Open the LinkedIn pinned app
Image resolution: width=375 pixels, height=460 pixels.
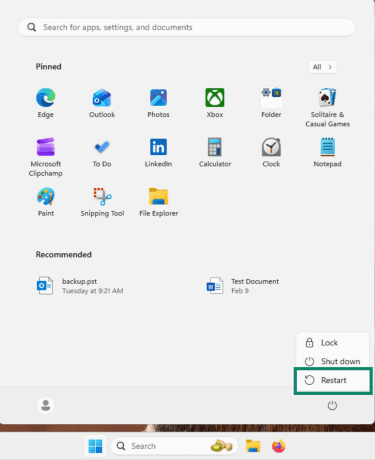click(x=158, y=152)
